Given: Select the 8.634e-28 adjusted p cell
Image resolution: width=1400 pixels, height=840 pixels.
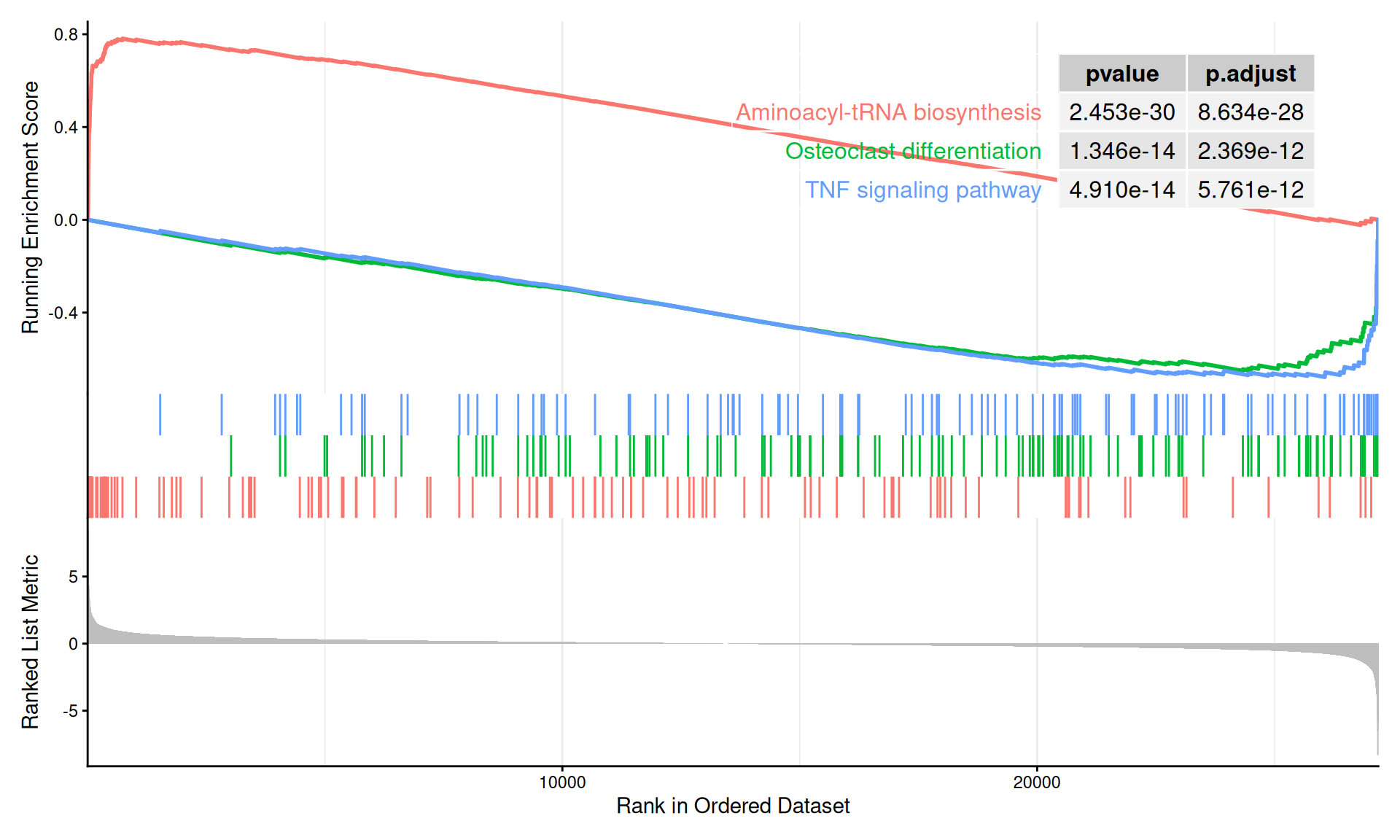Looking at the screenshot, I should [1250, 112].
